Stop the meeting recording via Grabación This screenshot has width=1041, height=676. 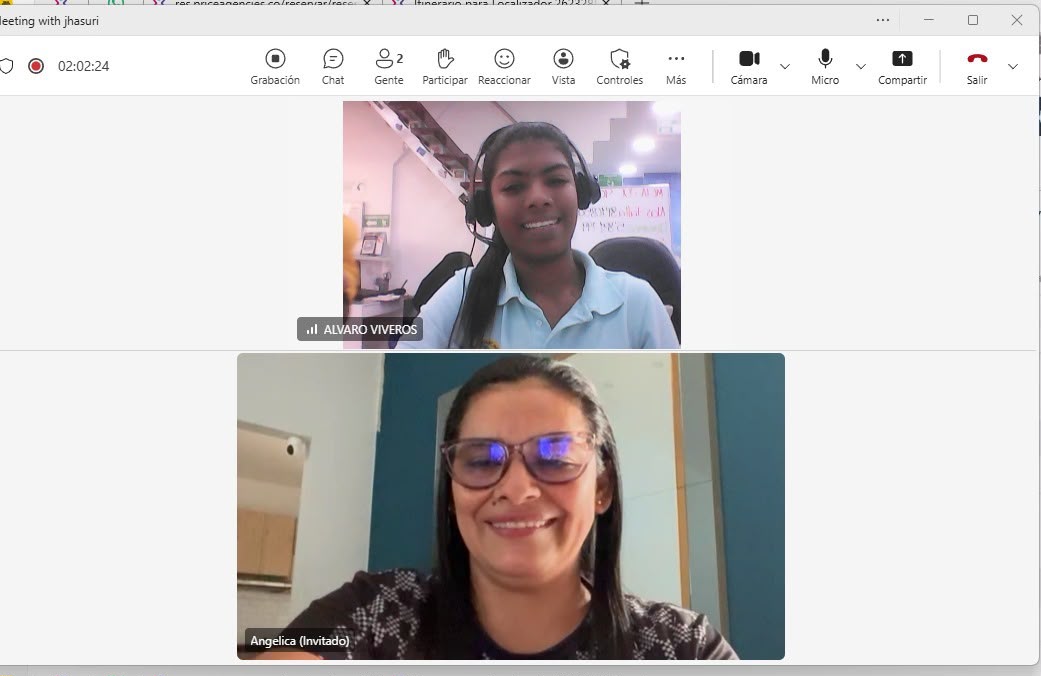point(275,66)
